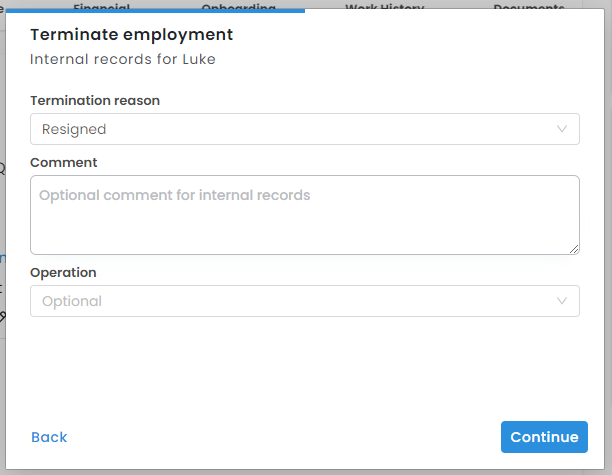
Task: Switch to the Financial tab behind dialog
Action: pos(101,7)
